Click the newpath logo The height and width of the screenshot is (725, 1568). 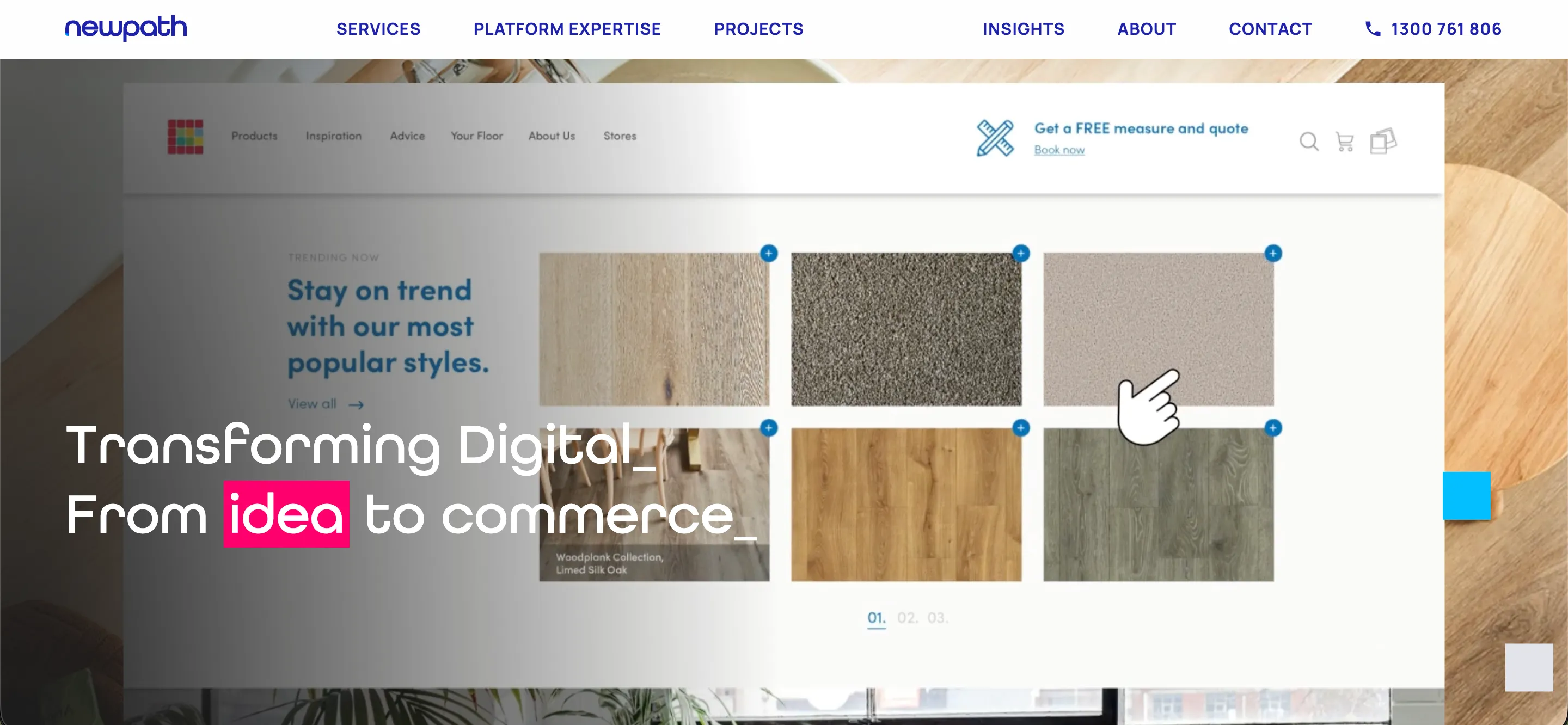point(126,27)
